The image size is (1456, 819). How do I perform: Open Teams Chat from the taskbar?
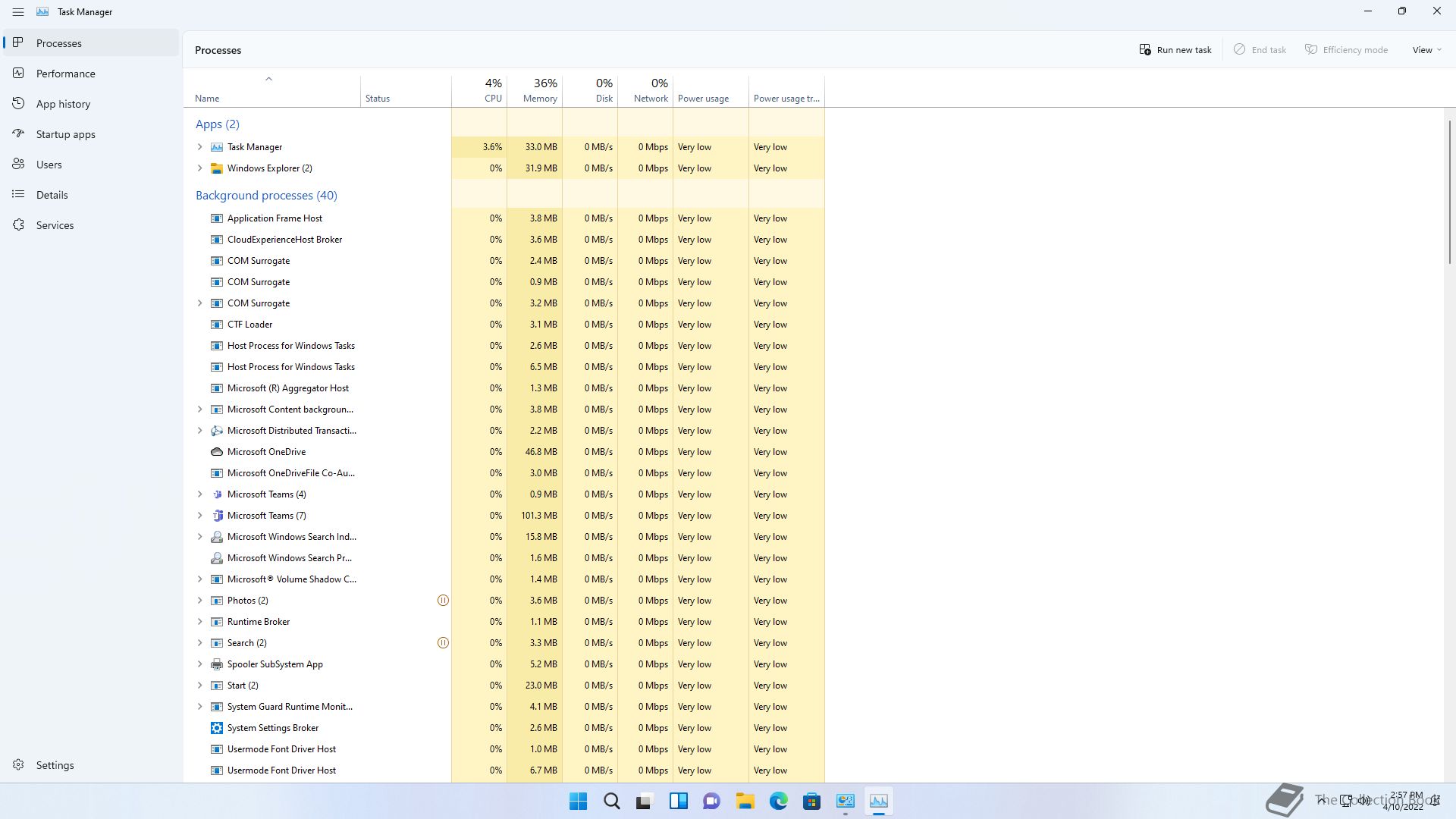(711, 801)
